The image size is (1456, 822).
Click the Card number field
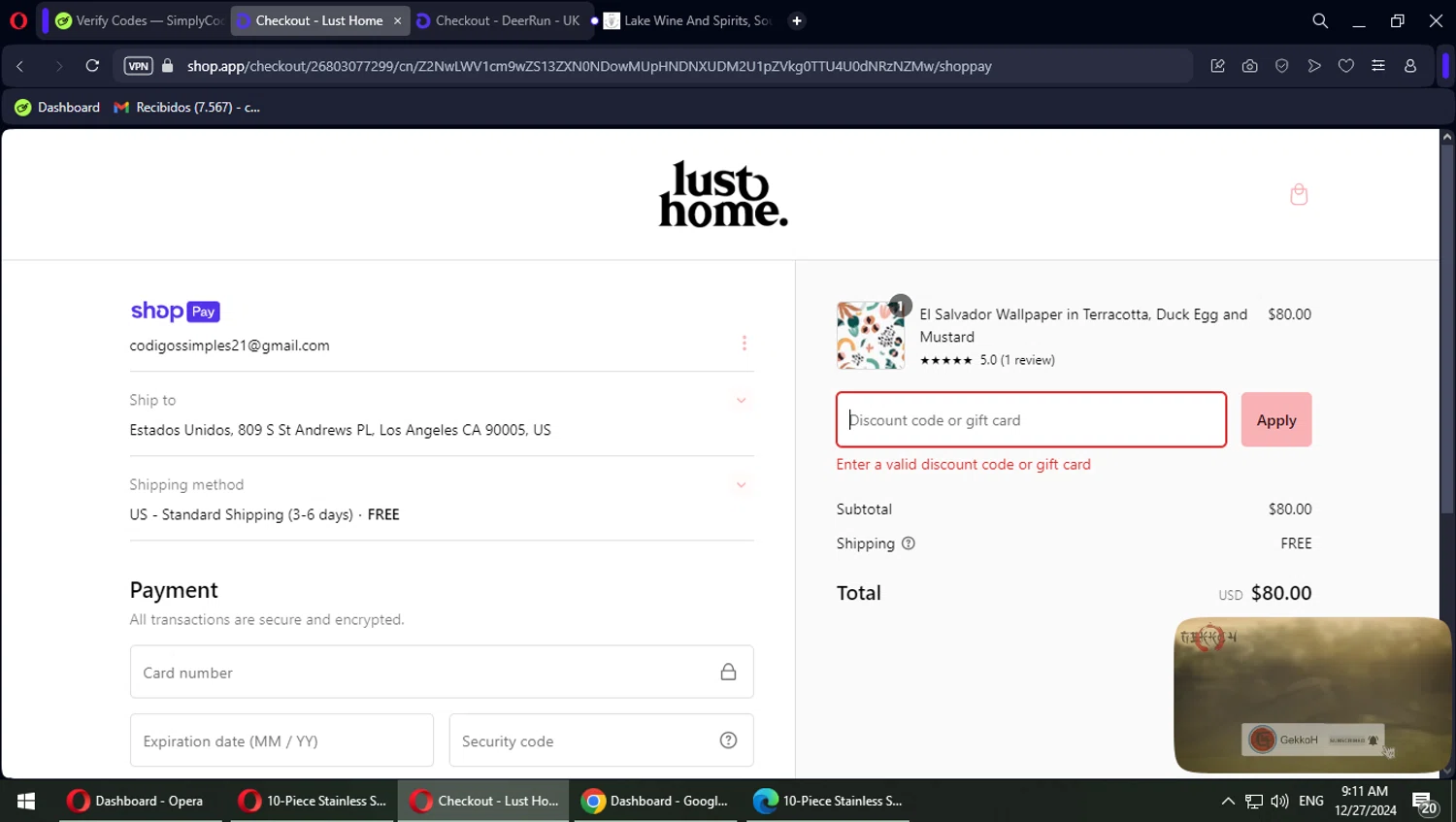click(442, 672)
